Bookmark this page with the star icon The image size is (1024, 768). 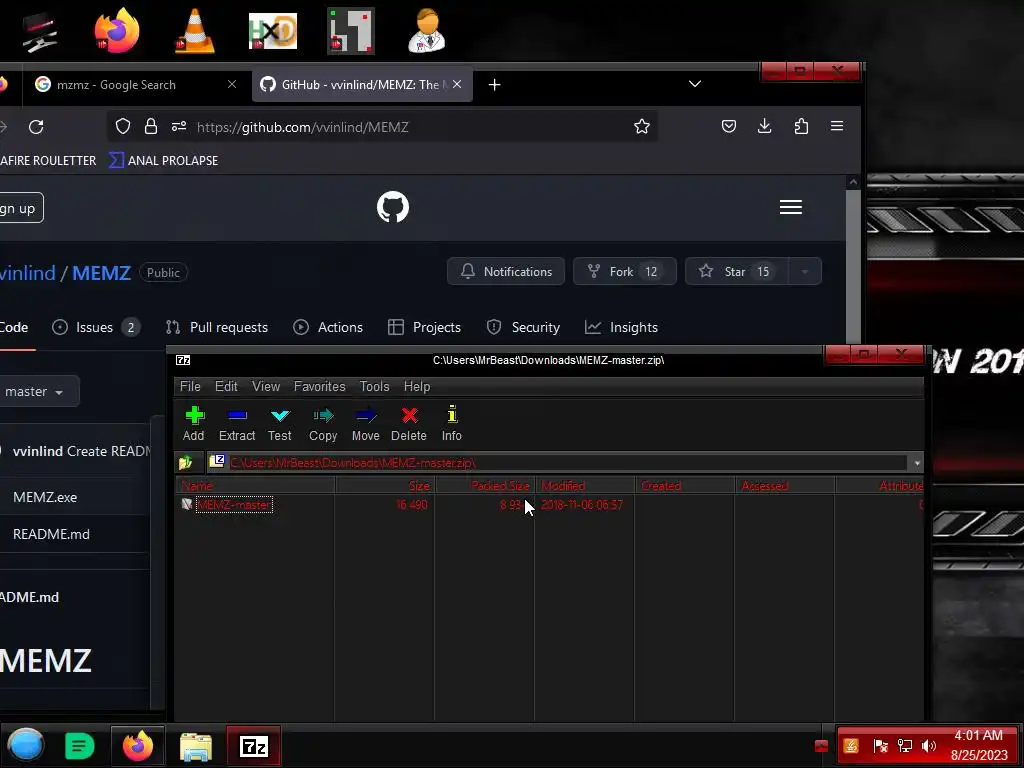tap(642, 127)
